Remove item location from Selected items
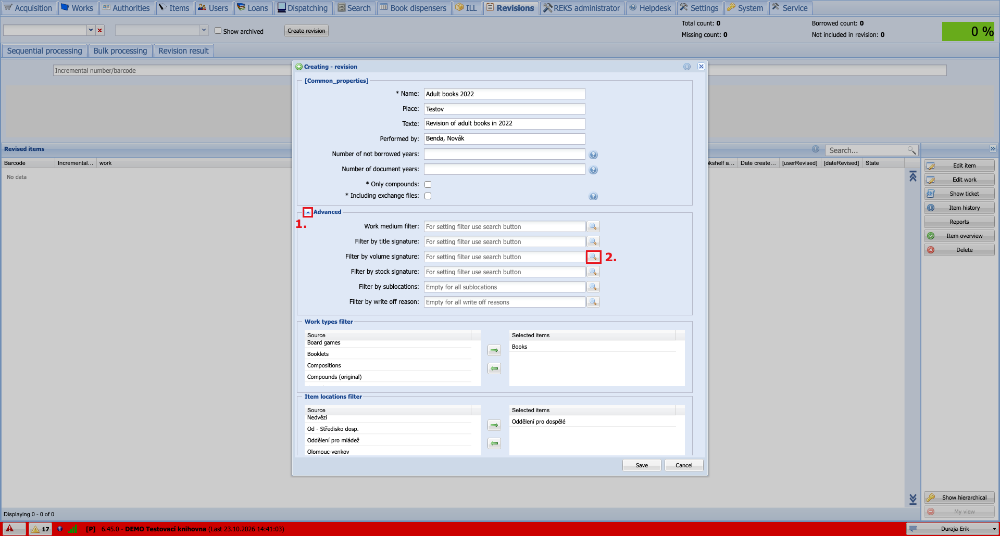1000x536 pixels. [494, 443]
